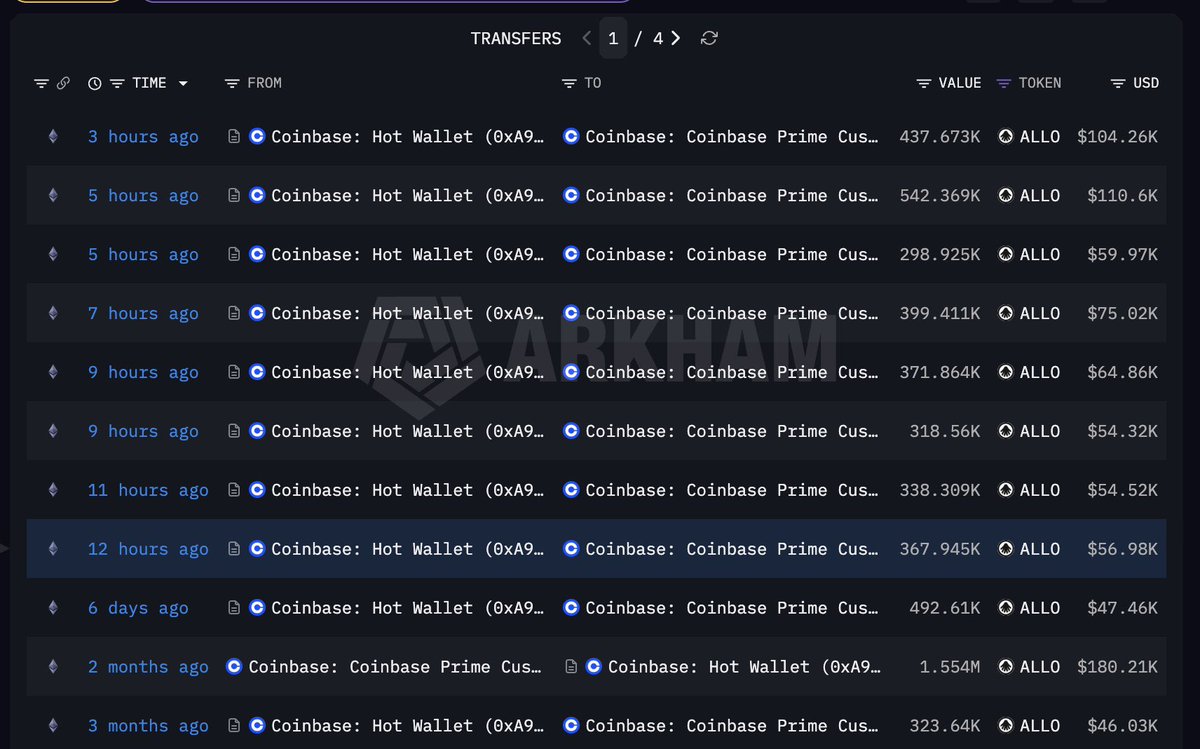The image size is (1200, 749).
Task: Click value 437.673K
Action: coord(940,136)
